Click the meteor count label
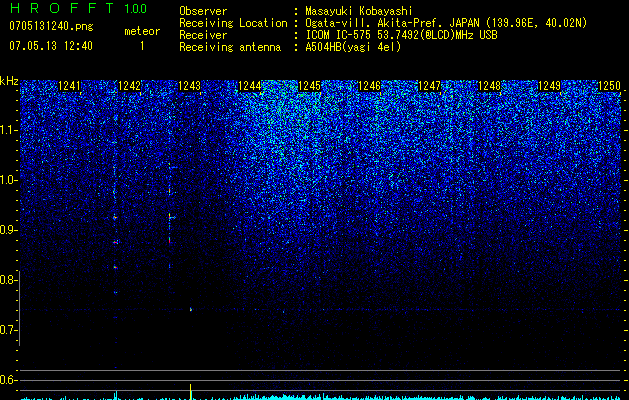Viewport: 629px width, 400px height. [142, 31]
